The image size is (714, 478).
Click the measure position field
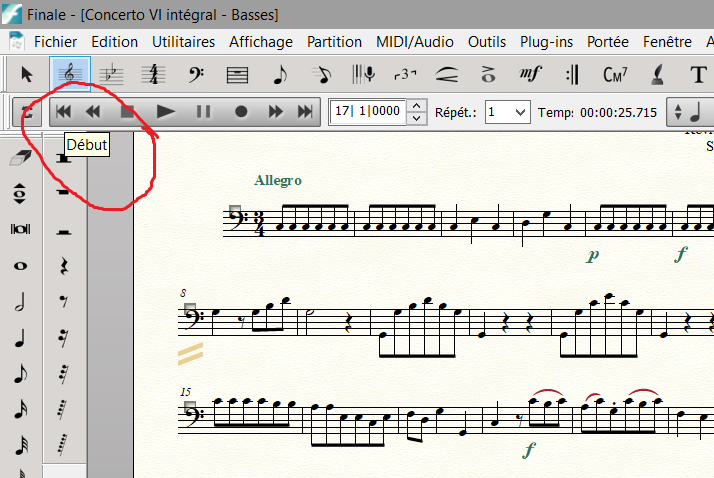pyautogui.click(x=367, y=112)
